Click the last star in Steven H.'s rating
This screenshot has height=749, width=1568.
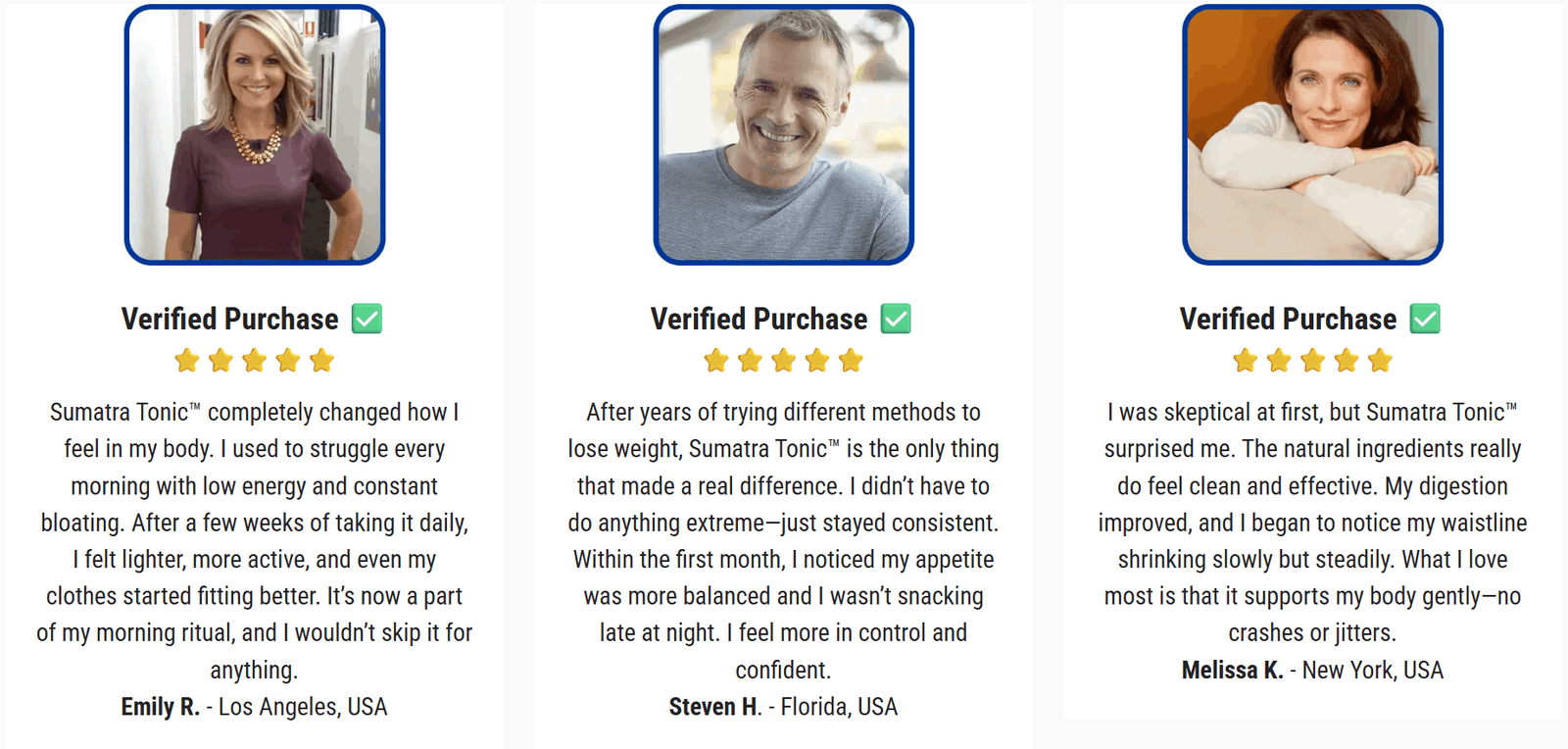coord(851,361)
